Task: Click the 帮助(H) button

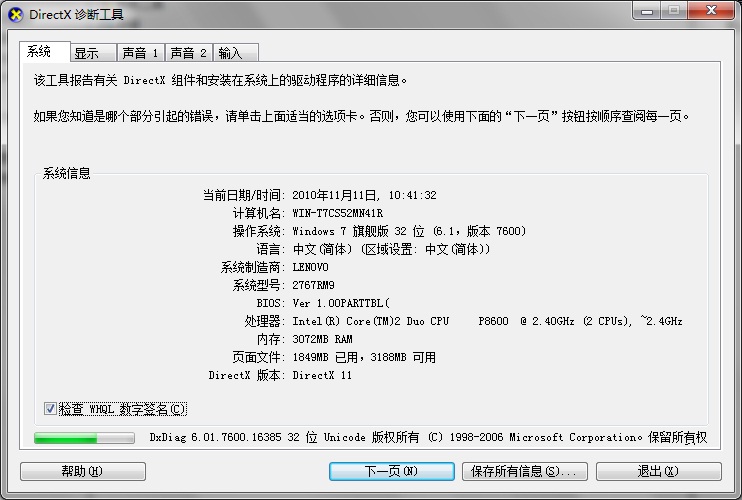Action: pos(83,471)
